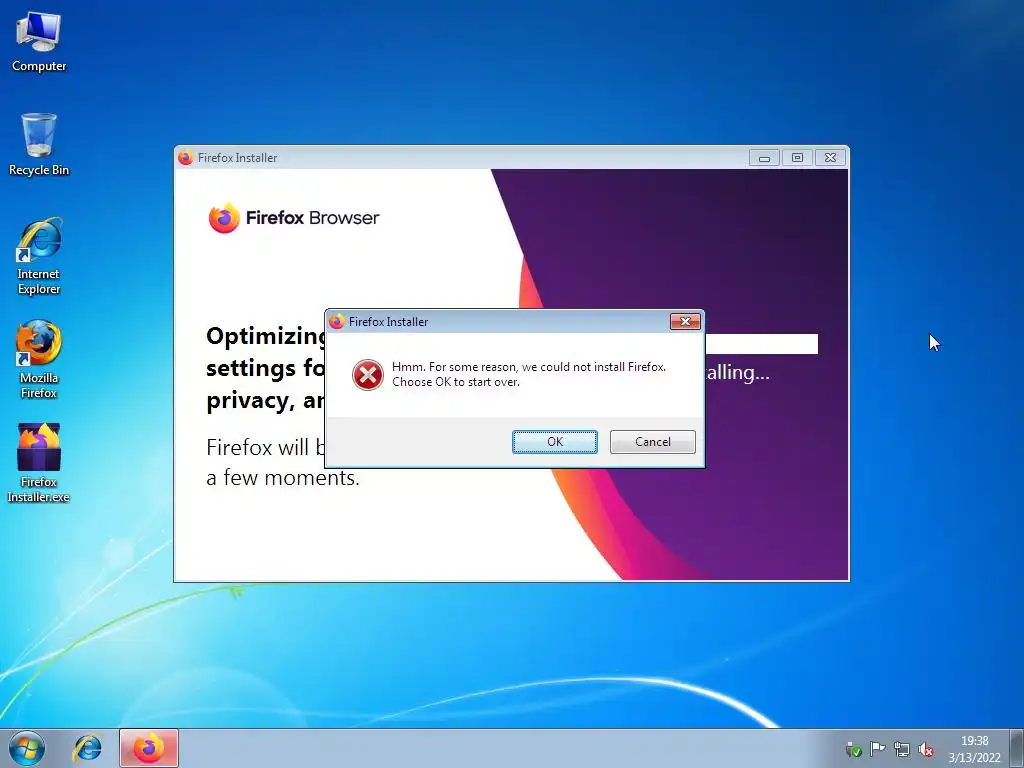Viewport: 1024px width, 768px height.
Task: Click the red error icon in dialog
Action: 368,375
